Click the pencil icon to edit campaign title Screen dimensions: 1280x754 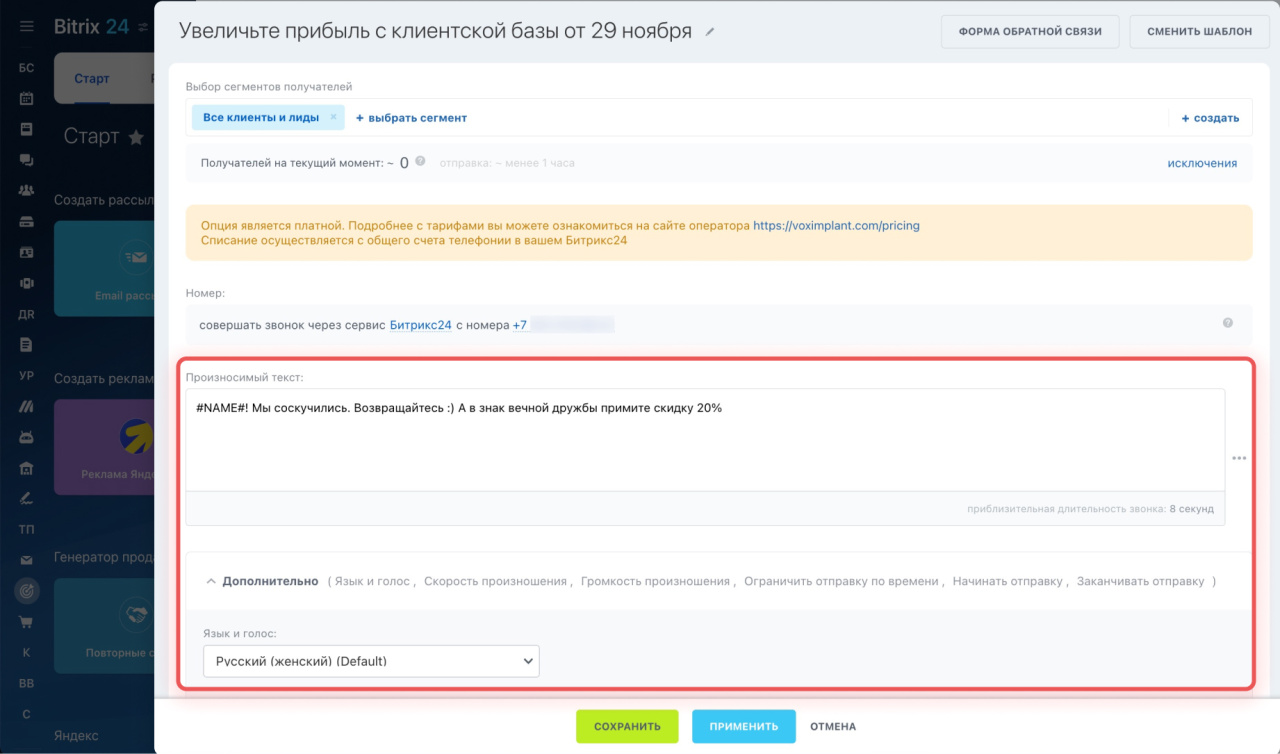(x=710, y=32)
